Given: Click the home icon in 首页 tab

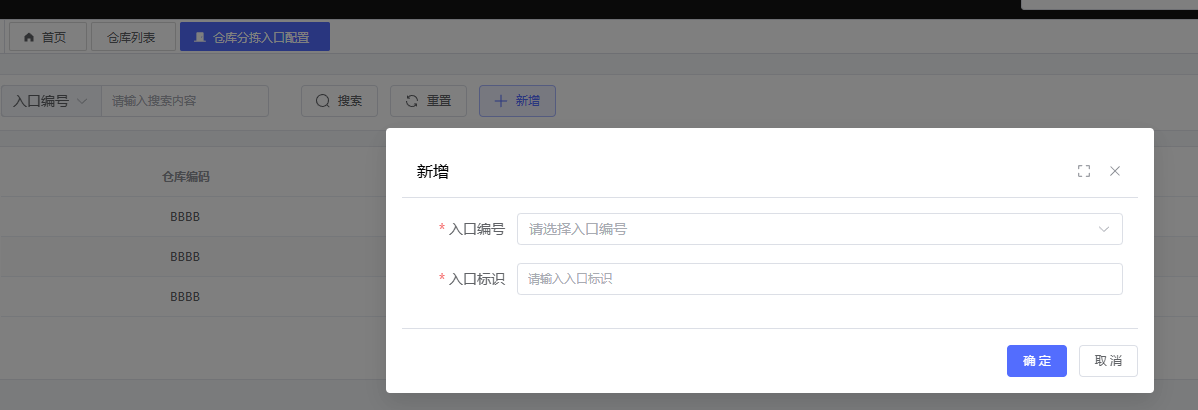Looking at the screenshot, I should pos(28,37).
